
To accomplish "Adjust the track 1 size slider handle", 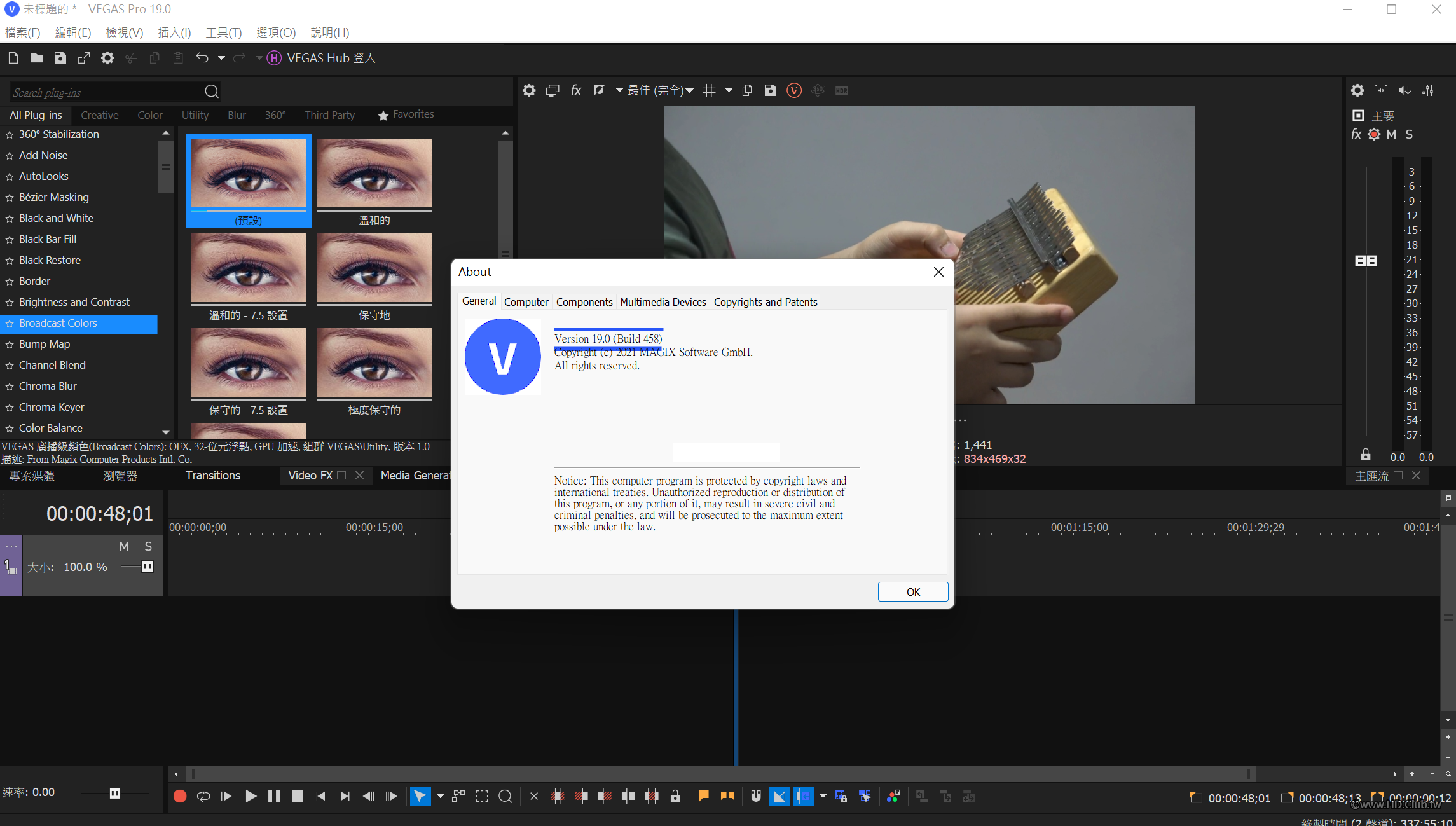I will point(148,567).
